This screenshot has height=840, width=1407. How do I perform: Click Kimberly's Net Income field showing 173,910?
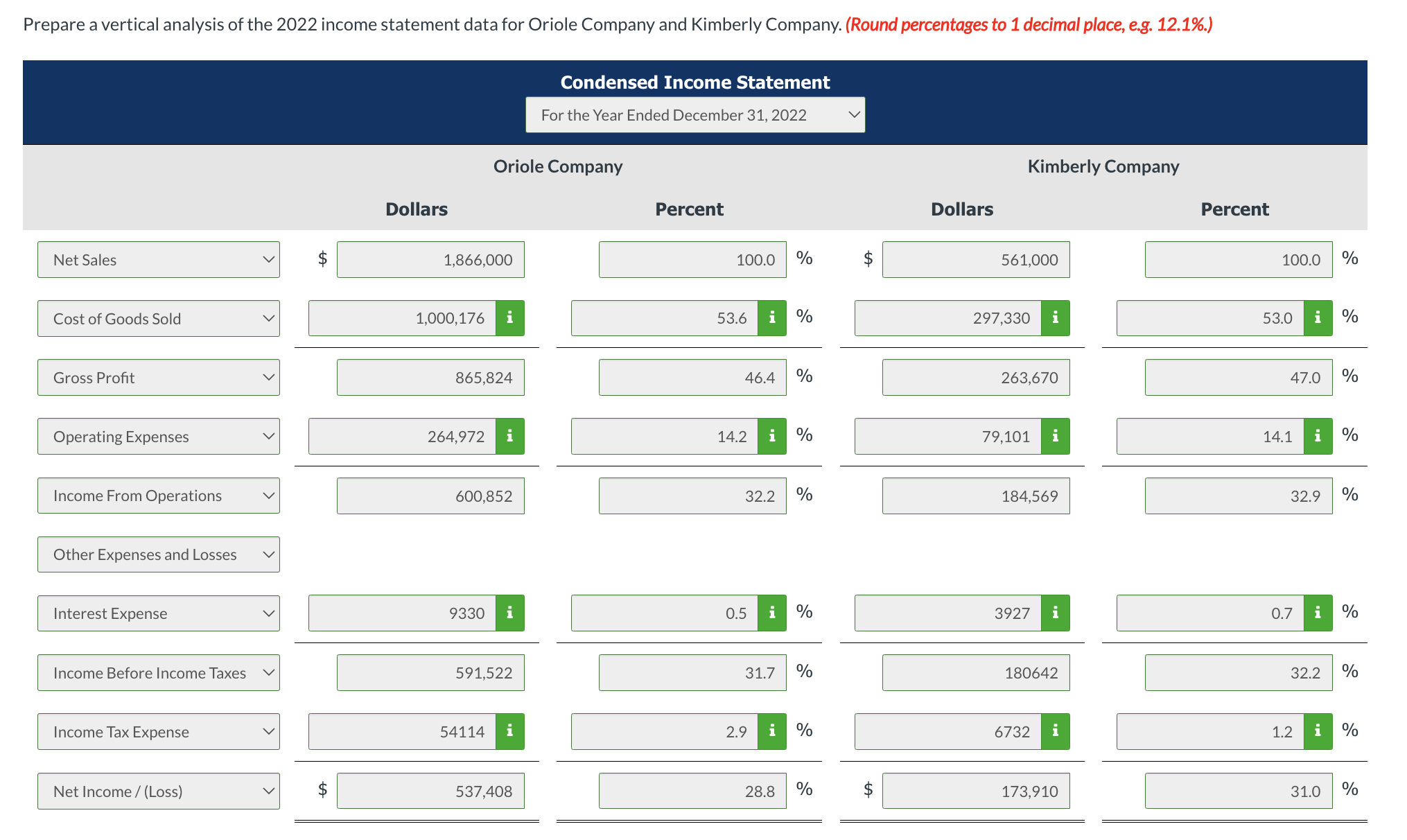pyautogui.click(x=976, y=790)
